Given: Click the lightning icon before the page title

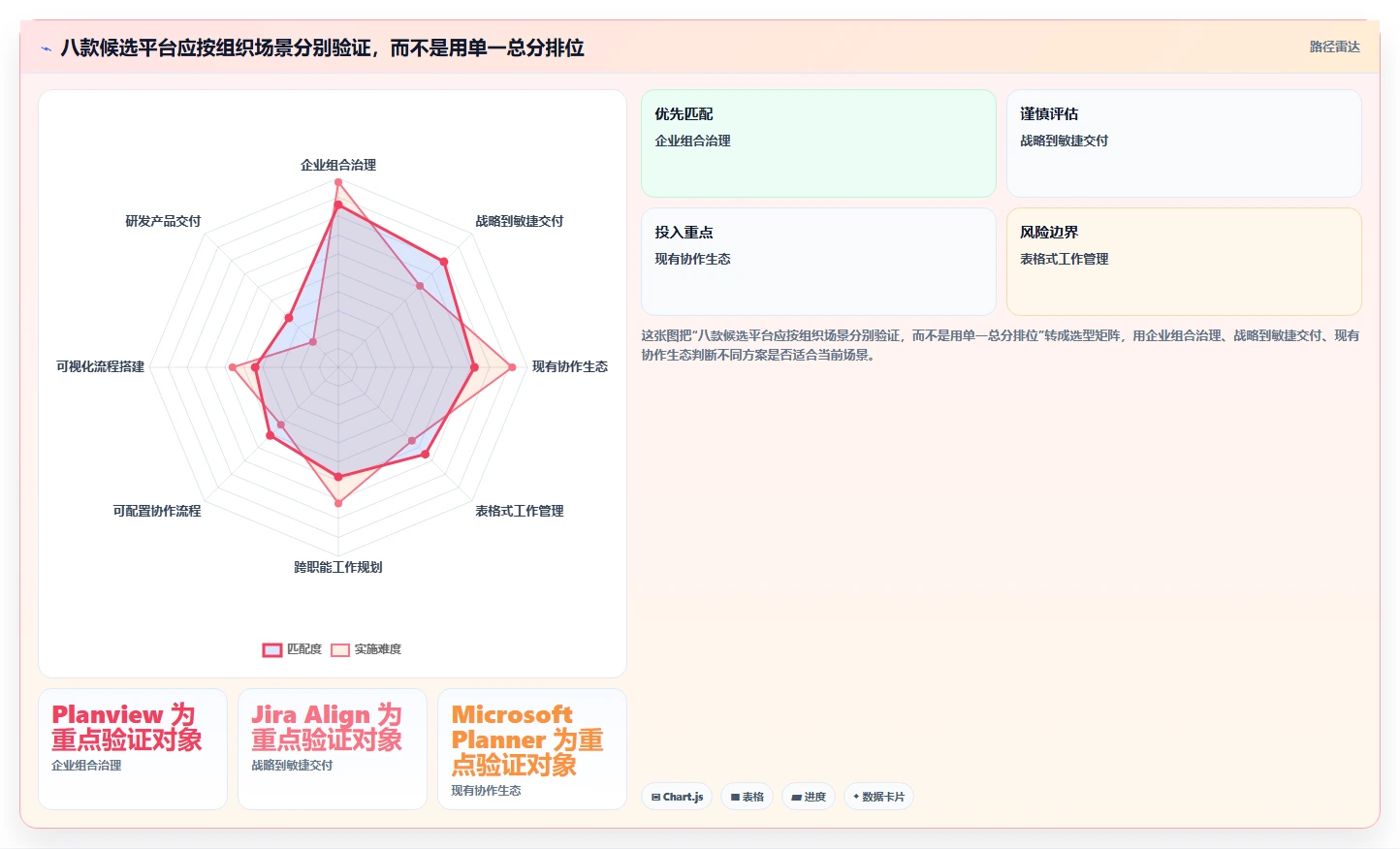Looking at the screenshot, I should 46,48.
